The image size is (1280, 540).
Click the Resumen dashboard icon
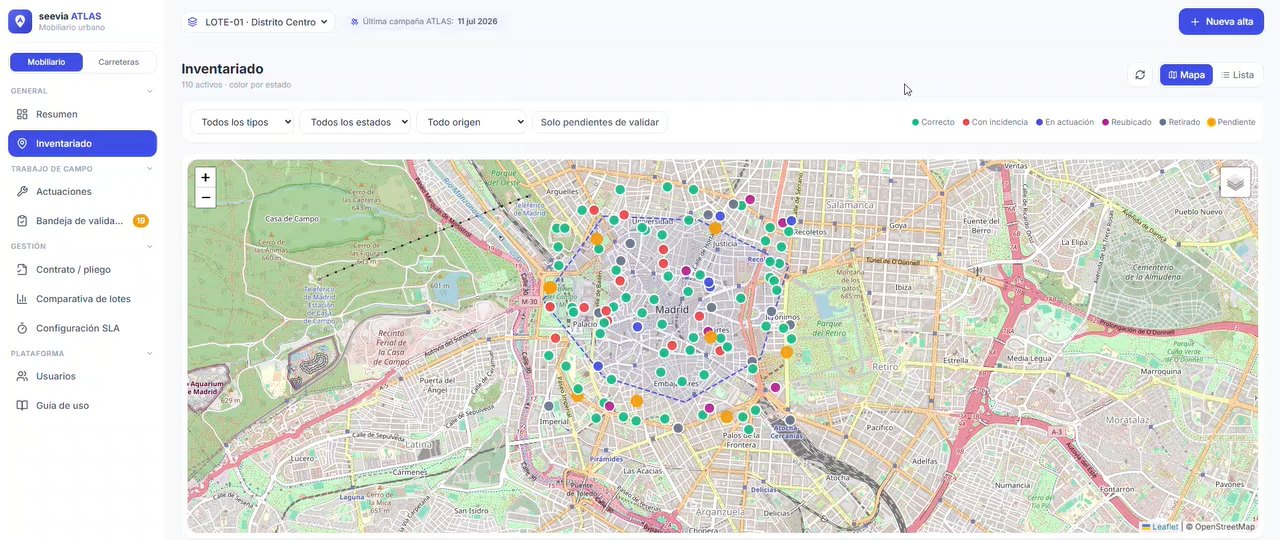[x=22, y=114]
